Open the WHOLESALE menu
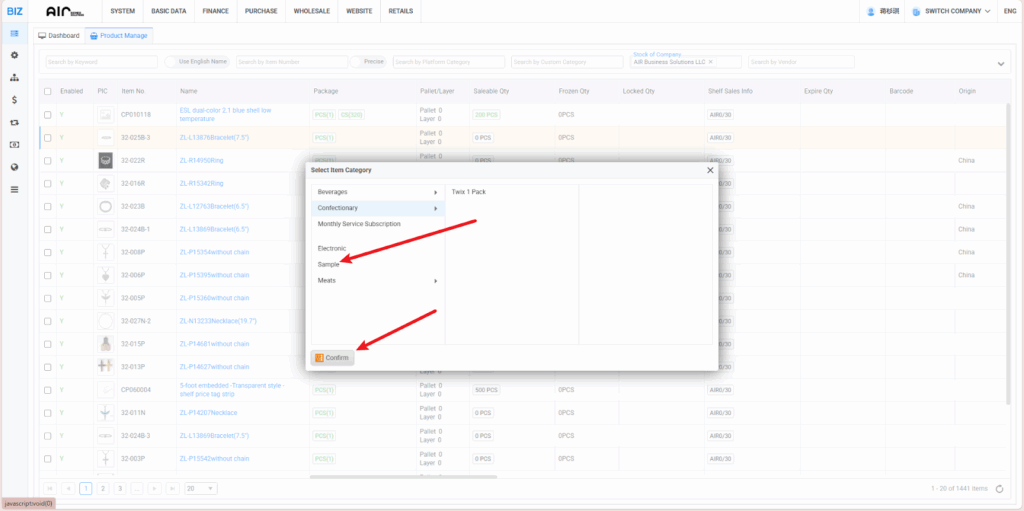Image resolution: width=1024 pixels, height=511 pixels. (314, 11)
